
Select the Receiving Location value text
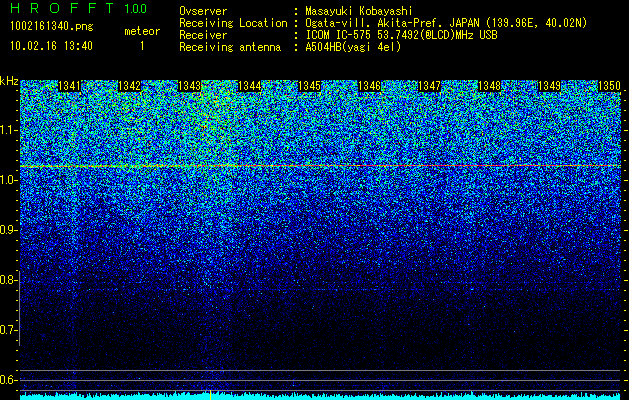coord(446,23)
